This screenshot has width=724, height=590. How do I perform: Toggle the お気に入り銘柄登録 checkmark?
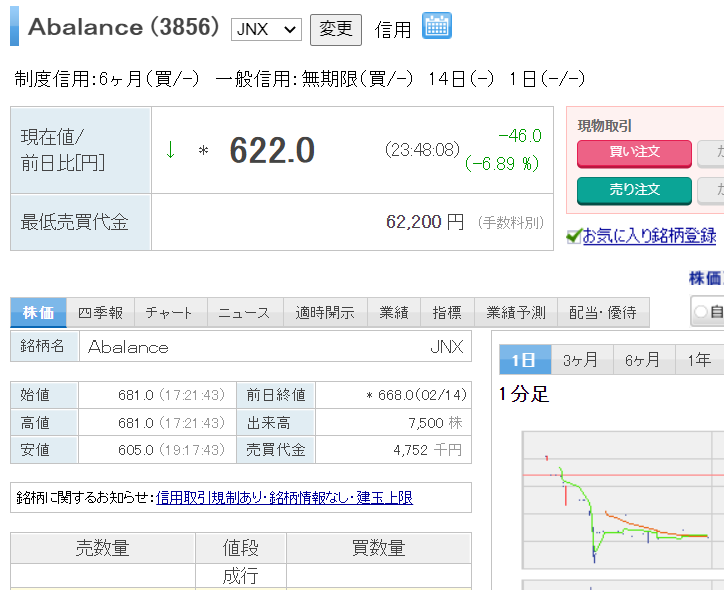pos(573,237)
